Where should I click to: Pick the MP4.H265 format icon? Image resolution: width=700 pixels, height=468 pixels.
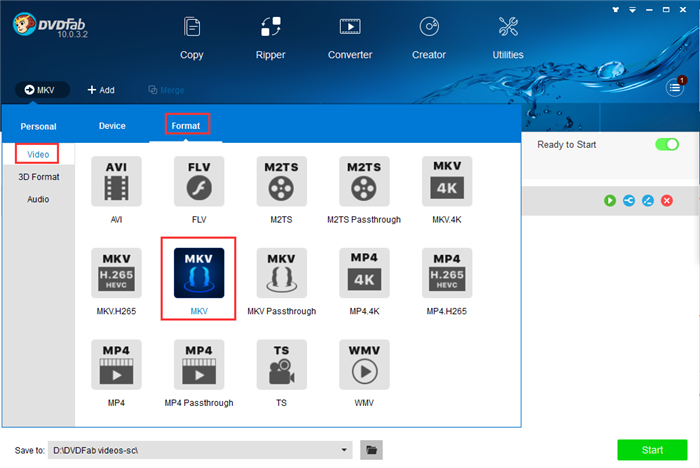[x=447, y=273]
